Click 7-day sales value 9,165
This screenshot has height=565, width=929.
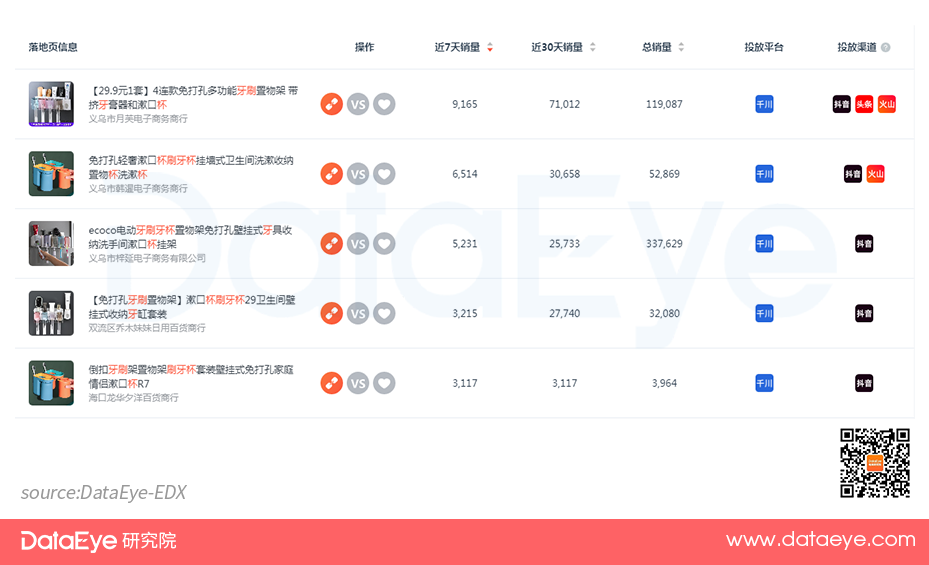(x=464, y=104)
